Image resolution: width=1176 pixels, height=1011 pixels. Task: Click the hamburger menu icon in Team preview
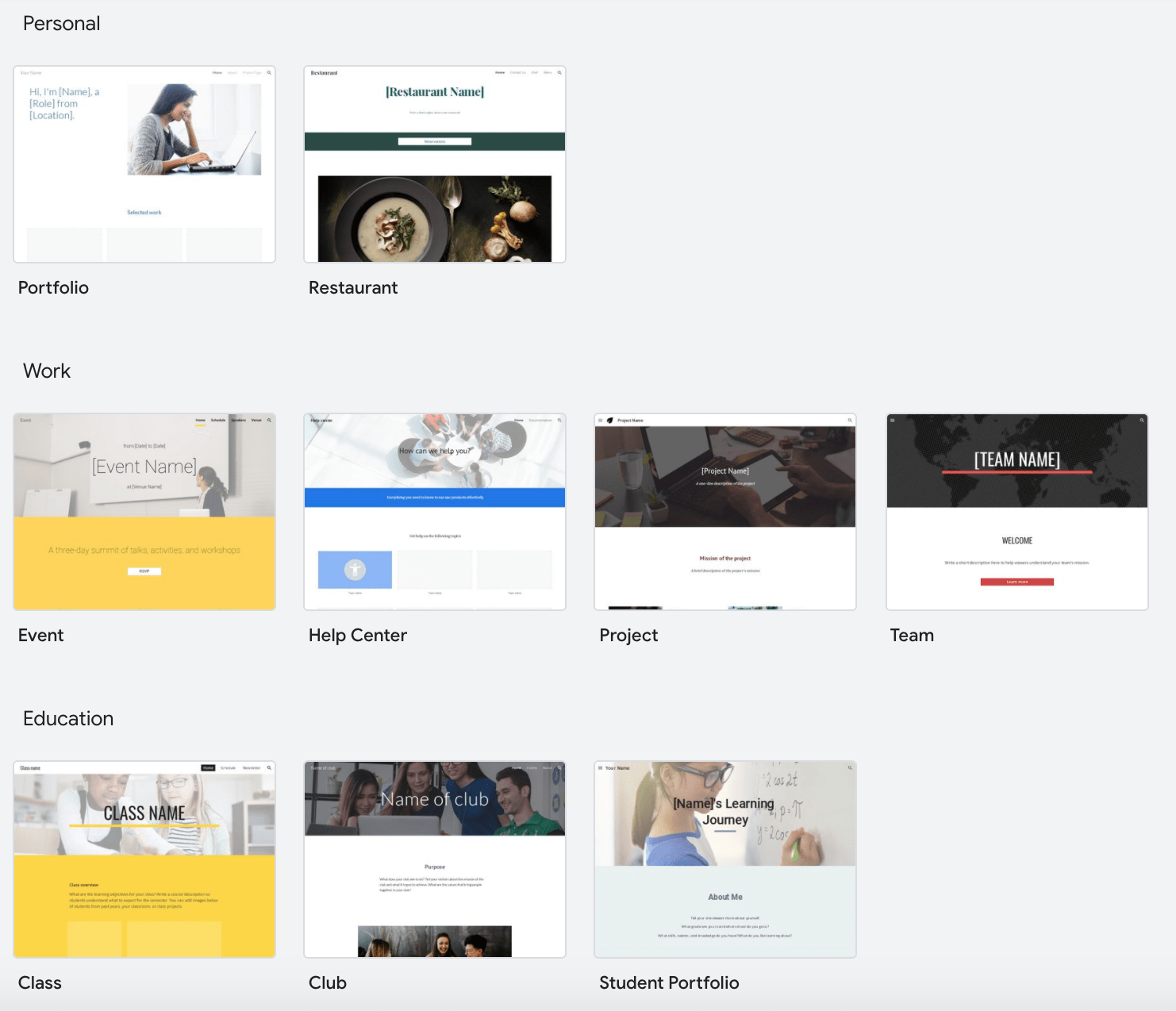tap(893, 420)
